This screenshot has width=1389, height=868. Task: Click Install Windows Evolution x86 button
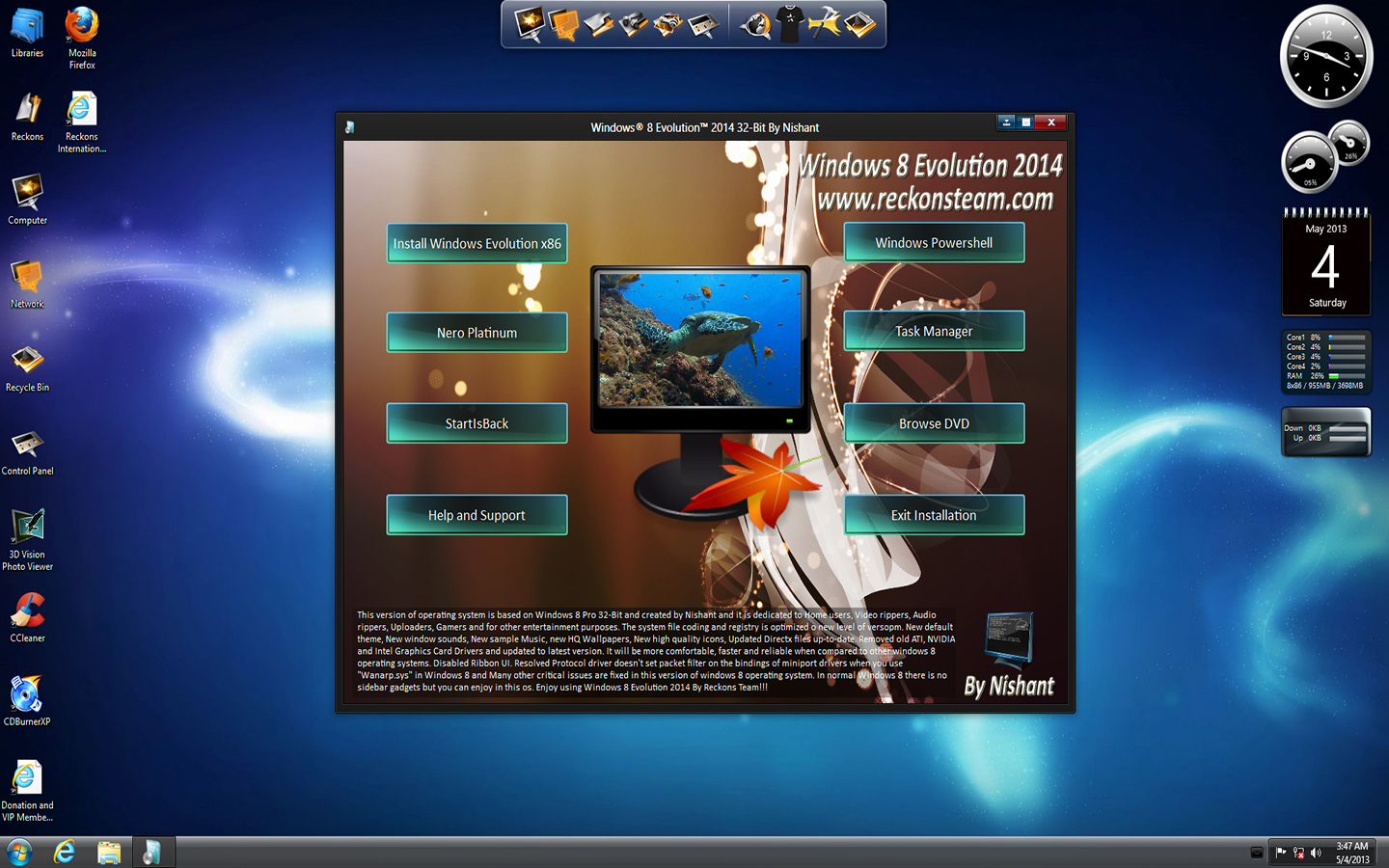pos(477,243)
